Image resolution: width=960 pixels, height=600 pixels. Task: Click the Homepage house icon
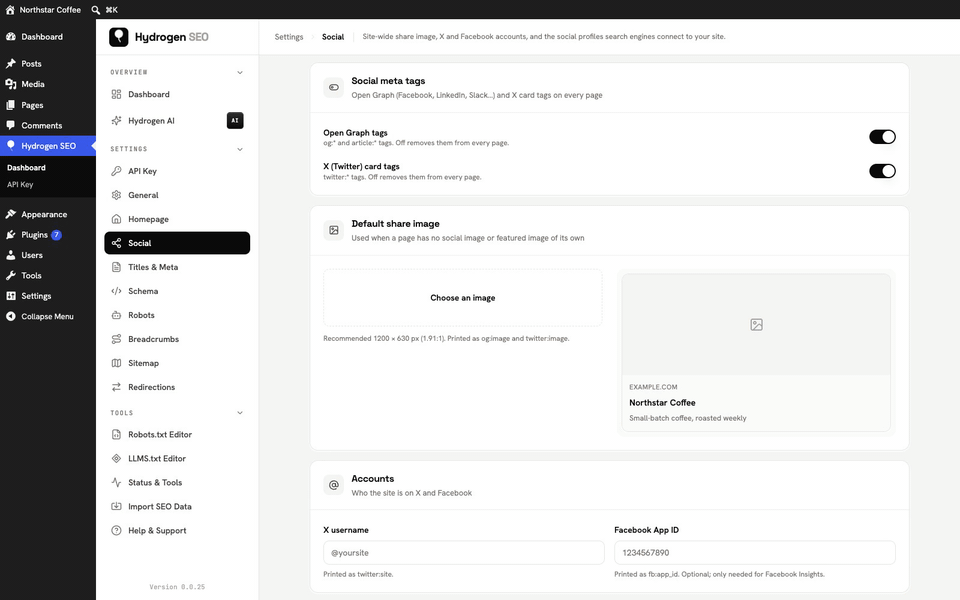click(x=116, y=219)
